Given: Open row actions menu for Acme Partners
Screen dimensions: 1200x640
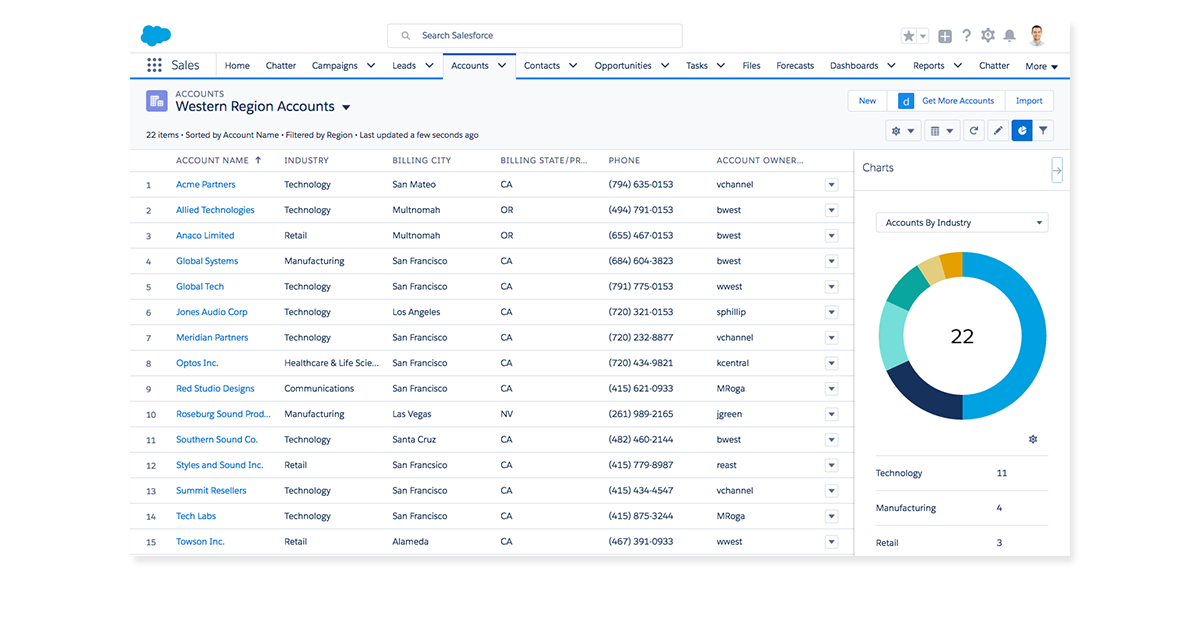Looking at the screenshot, I should click(831, 185).
